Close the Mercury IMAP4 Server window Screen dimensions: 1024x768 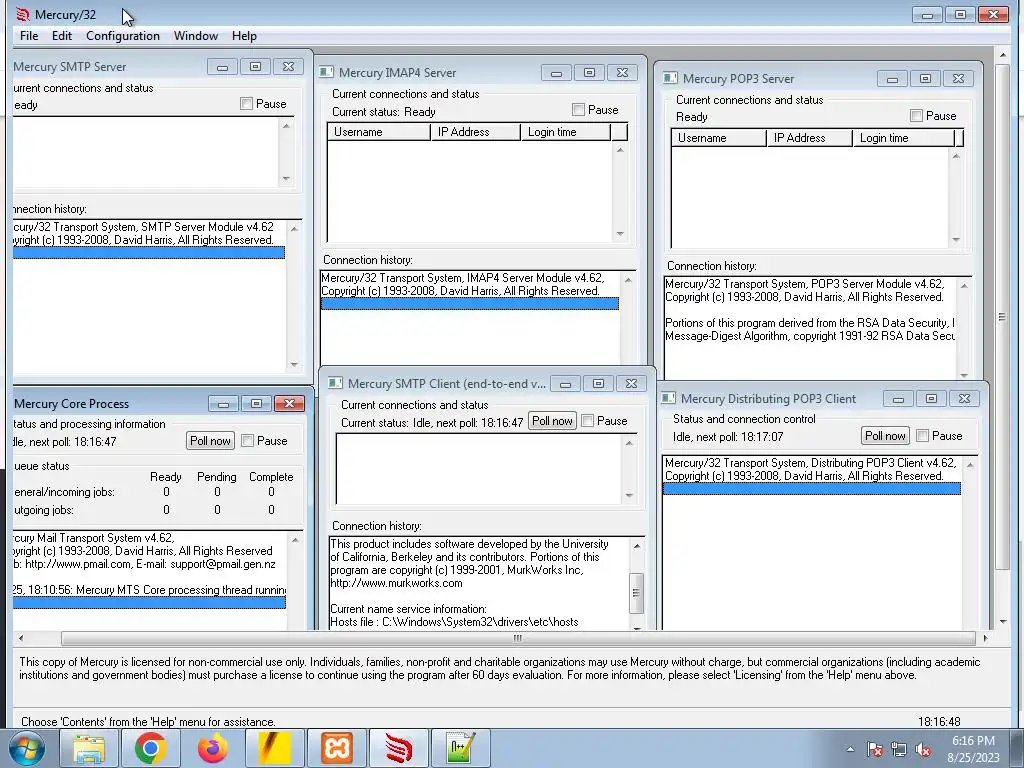[622, 72]
